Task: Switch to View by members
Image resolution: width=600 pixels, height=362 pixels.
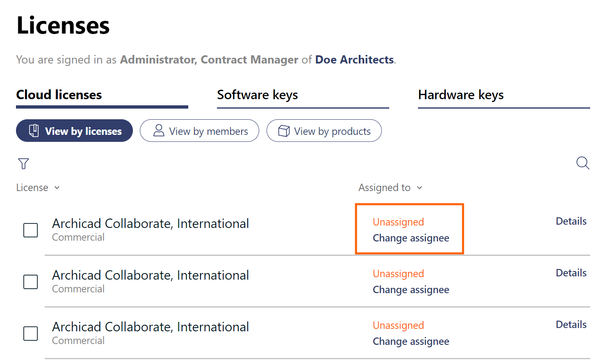Action: (199, 131)
